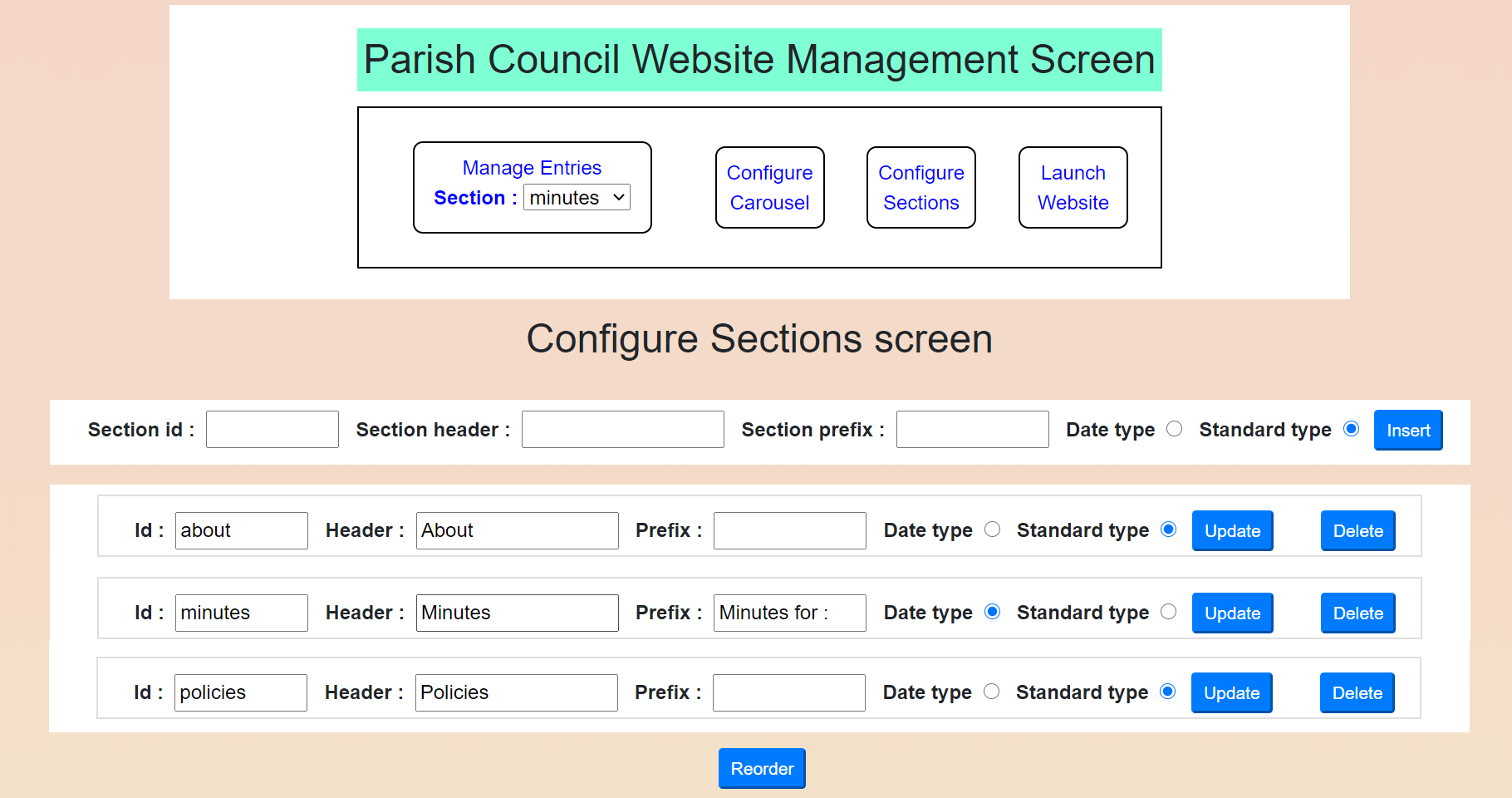Choose Date type in about row
This screenshot has height=798, width=1512.
tap(992, 530)
